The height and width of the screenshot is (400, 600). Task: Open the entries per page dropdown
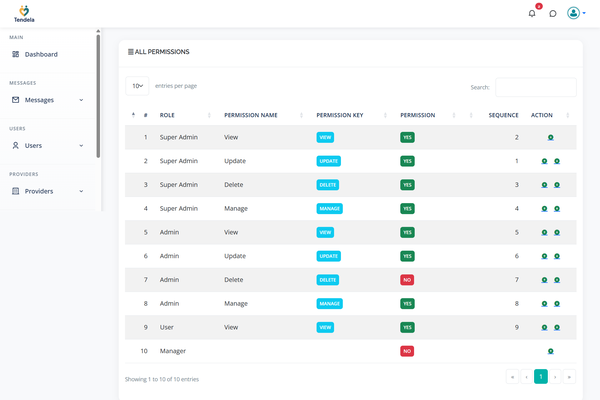[x=137, y=86]
